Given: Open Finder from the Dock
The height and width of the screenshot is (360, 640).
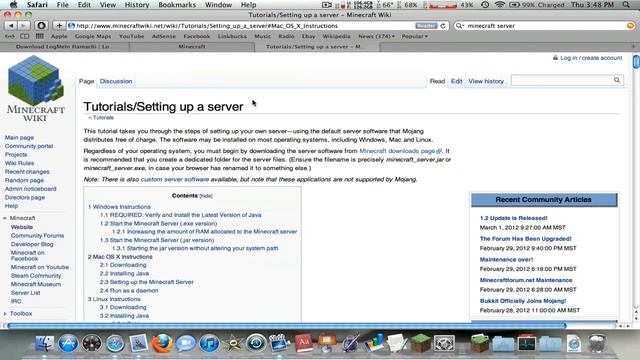Looking at the screenshot, I should [x=44, y=343].
